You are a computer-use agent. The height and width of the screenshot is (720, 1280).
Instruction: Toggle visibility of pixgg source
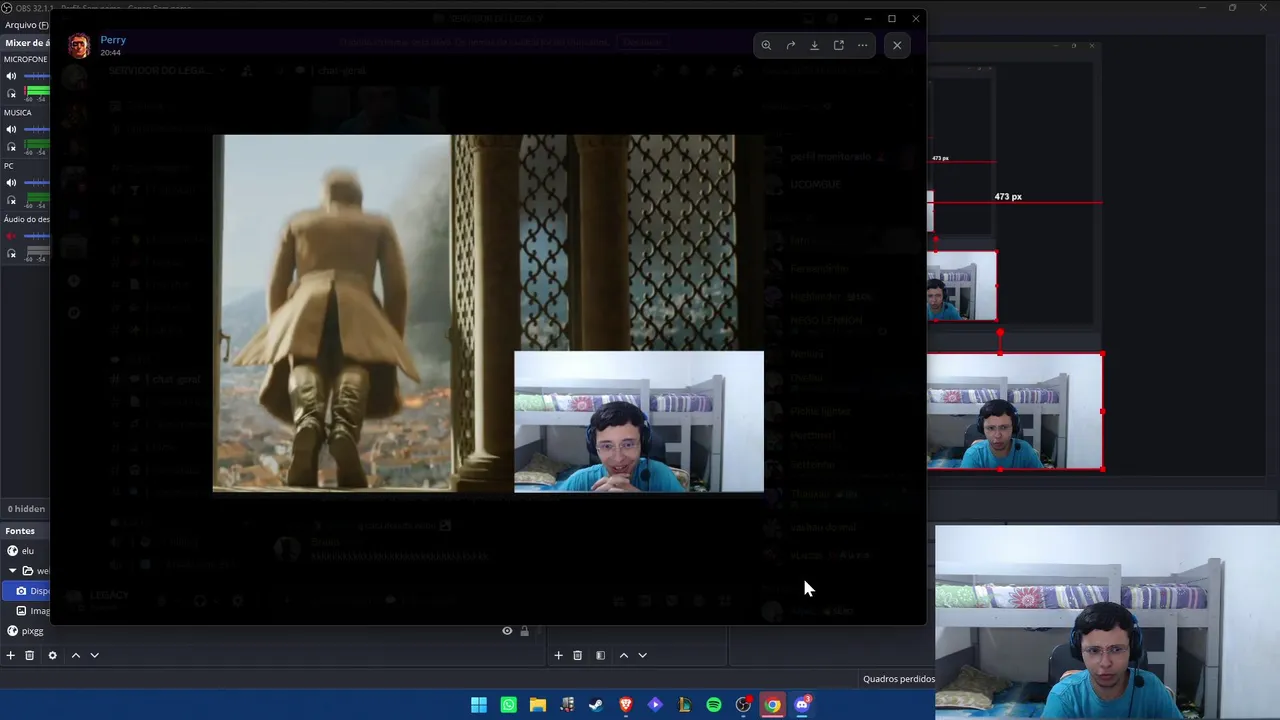[x=507, y=631]
